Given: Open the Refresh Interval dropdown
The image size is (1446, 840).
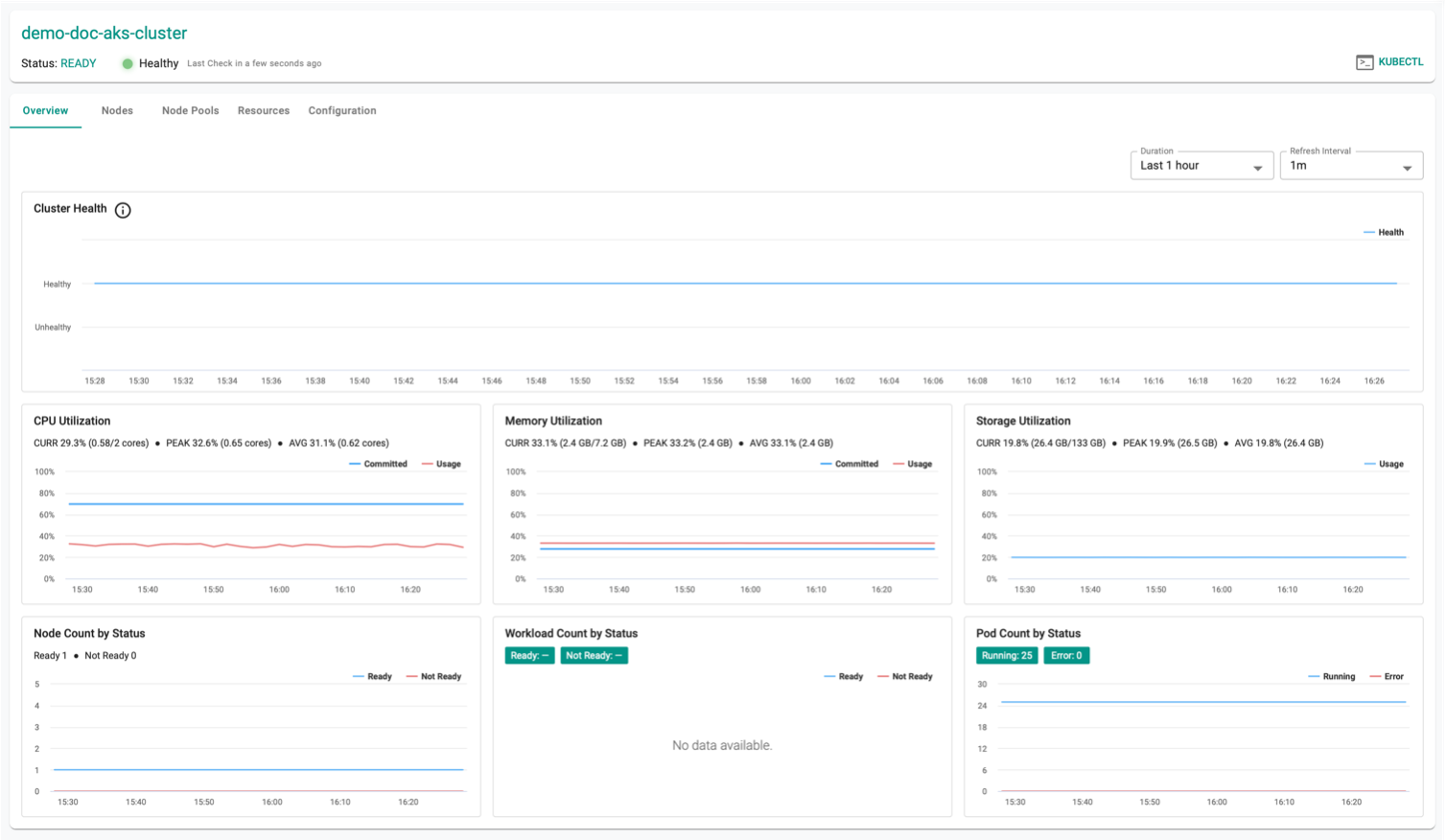Looking at the screenshot, I should [x=1351, y=166].
